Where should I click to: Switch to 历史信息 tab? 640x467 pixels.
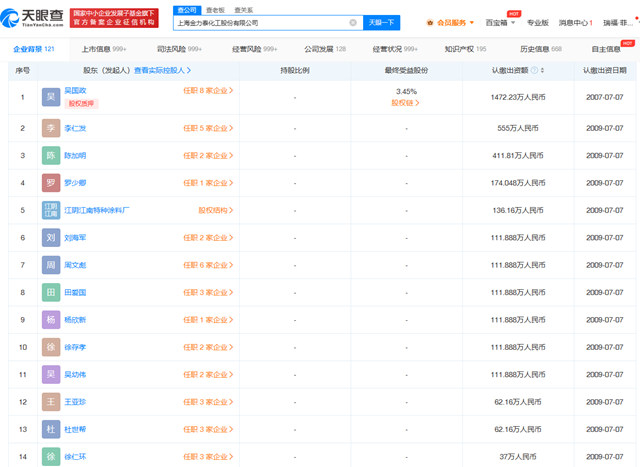(x=541, y=49)
